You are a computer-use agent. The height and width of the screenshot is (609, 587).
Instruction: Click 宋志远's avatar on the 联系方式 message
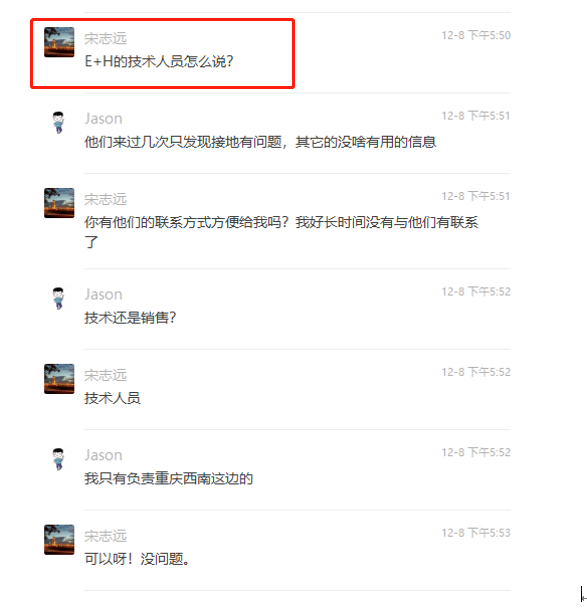coord(59,203)
